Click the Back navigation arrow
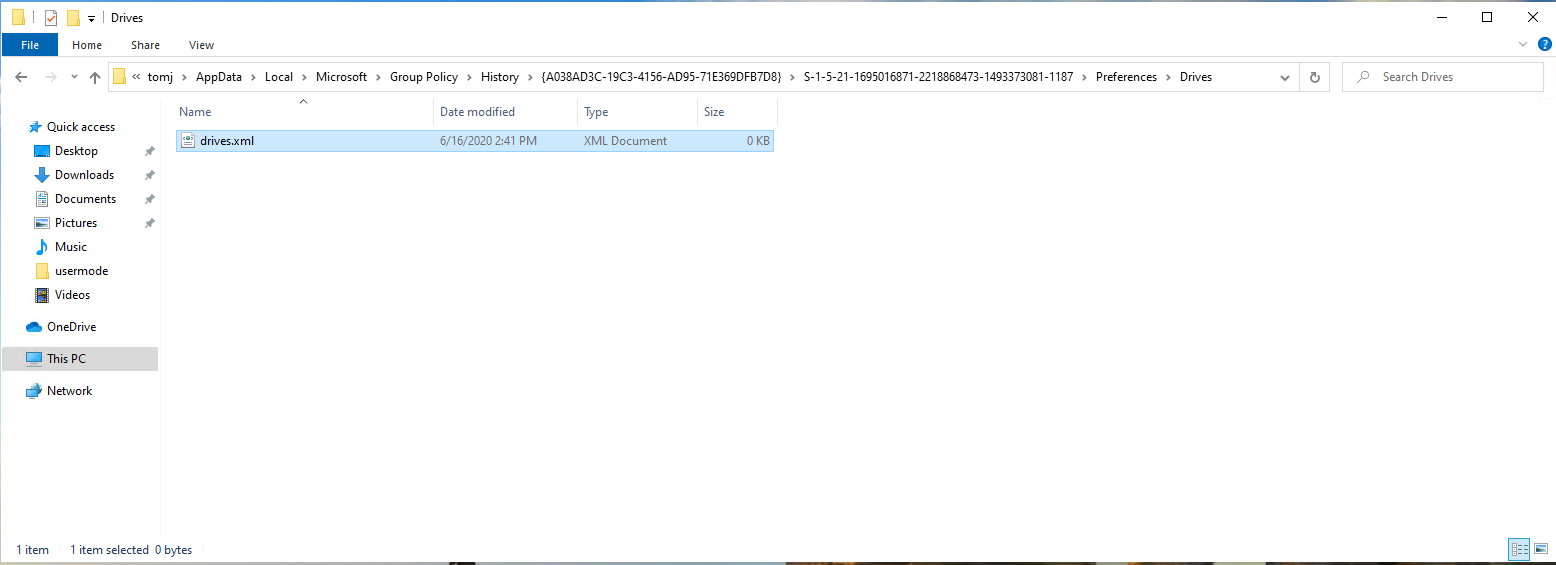The height and width of the screenshot is (565, 1556). point(21,77)
